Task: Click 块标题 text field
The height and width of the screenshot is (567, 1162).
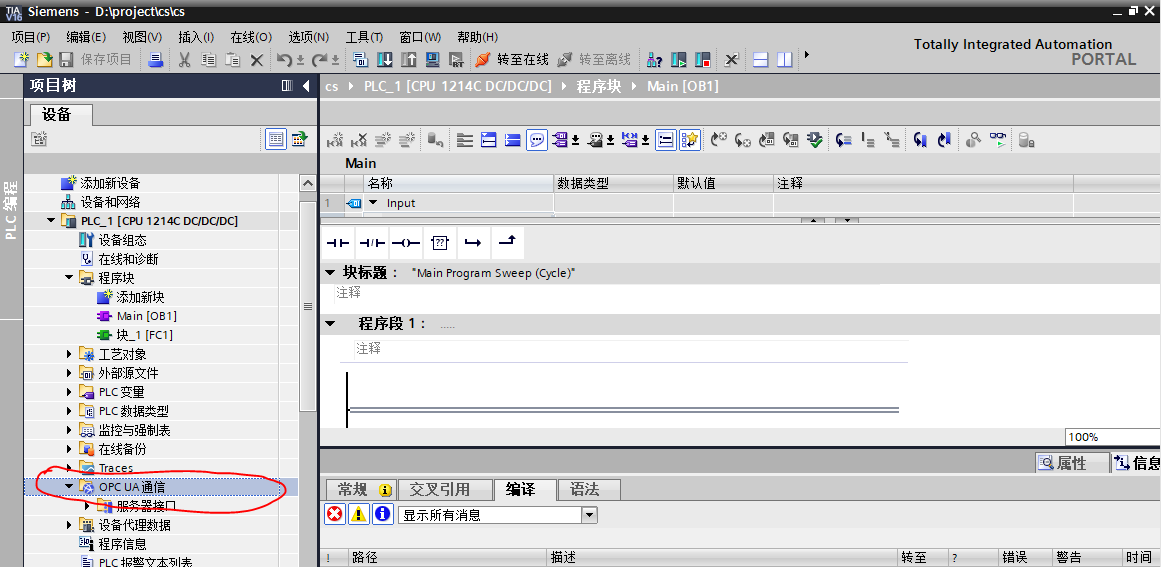Action: [x=493, y=273]
